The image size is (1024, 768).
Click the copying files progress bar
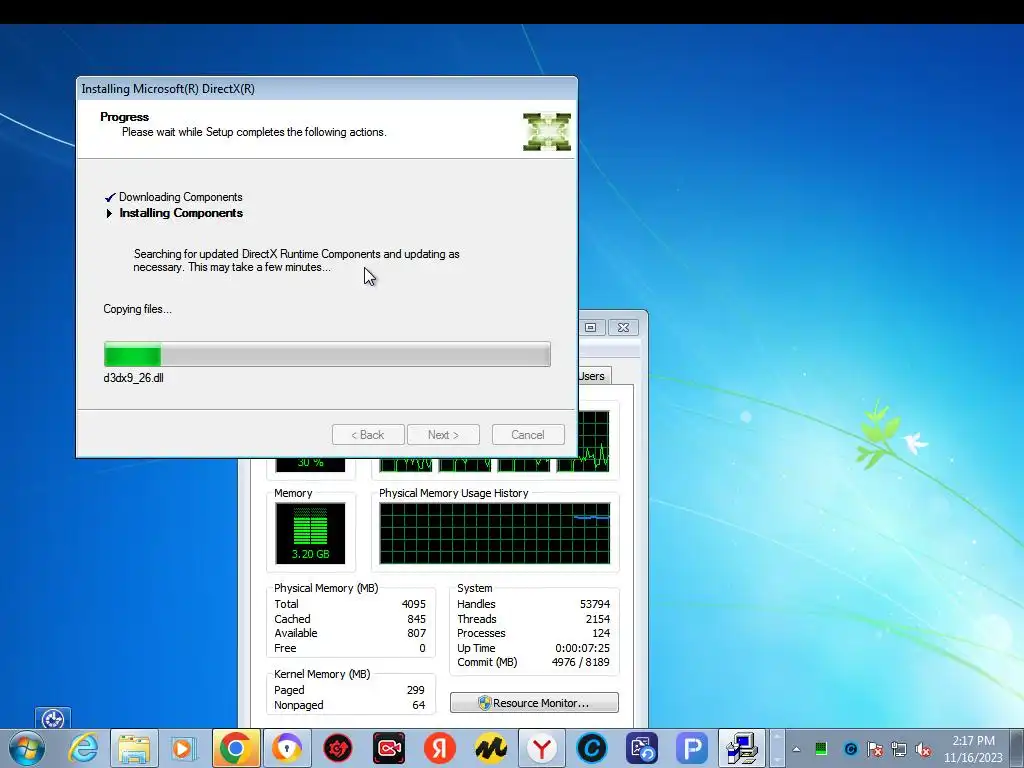pyautogui.click(x=327, y=354)
